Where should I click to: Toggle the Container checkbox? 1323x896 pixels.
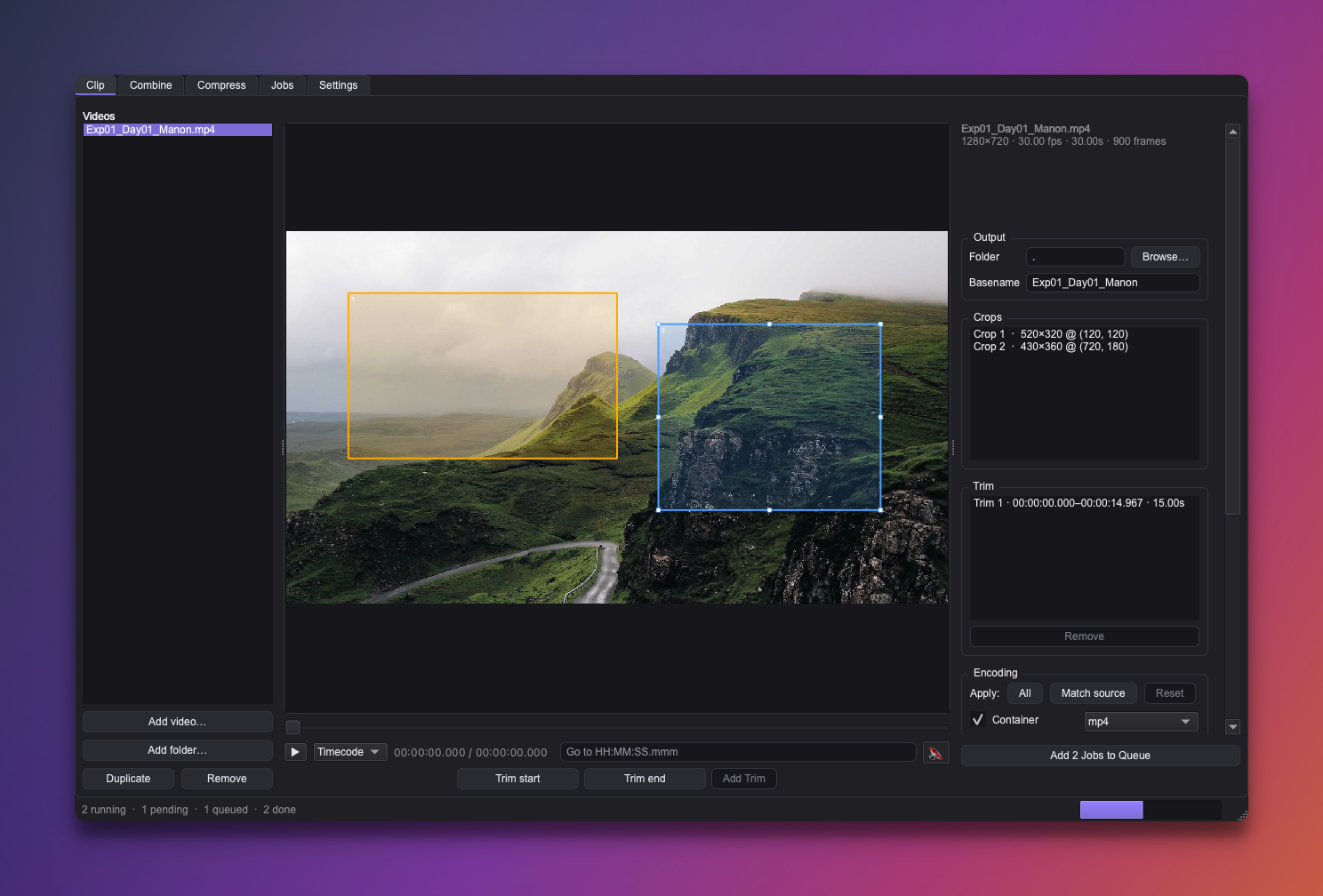point(978,720)
